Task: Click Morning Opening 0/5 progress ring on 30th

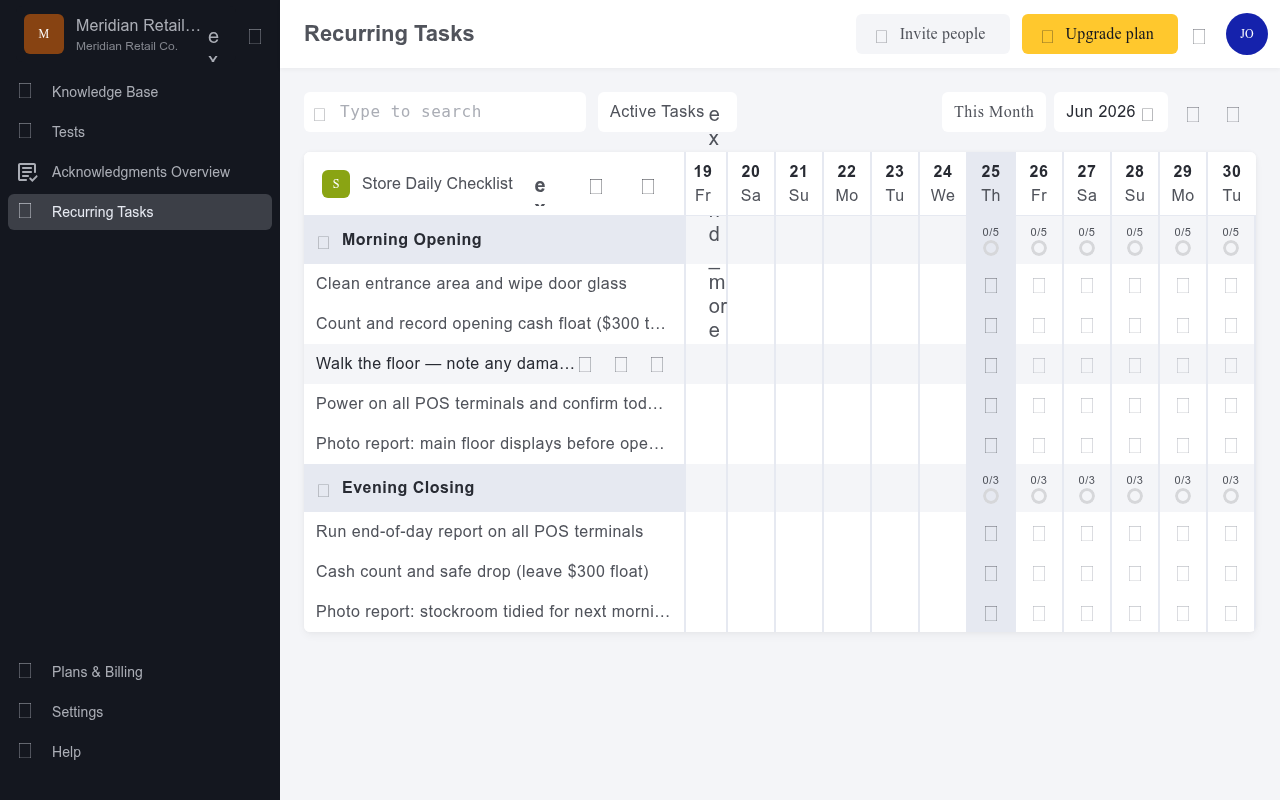Action: (x=1231, y=248)
